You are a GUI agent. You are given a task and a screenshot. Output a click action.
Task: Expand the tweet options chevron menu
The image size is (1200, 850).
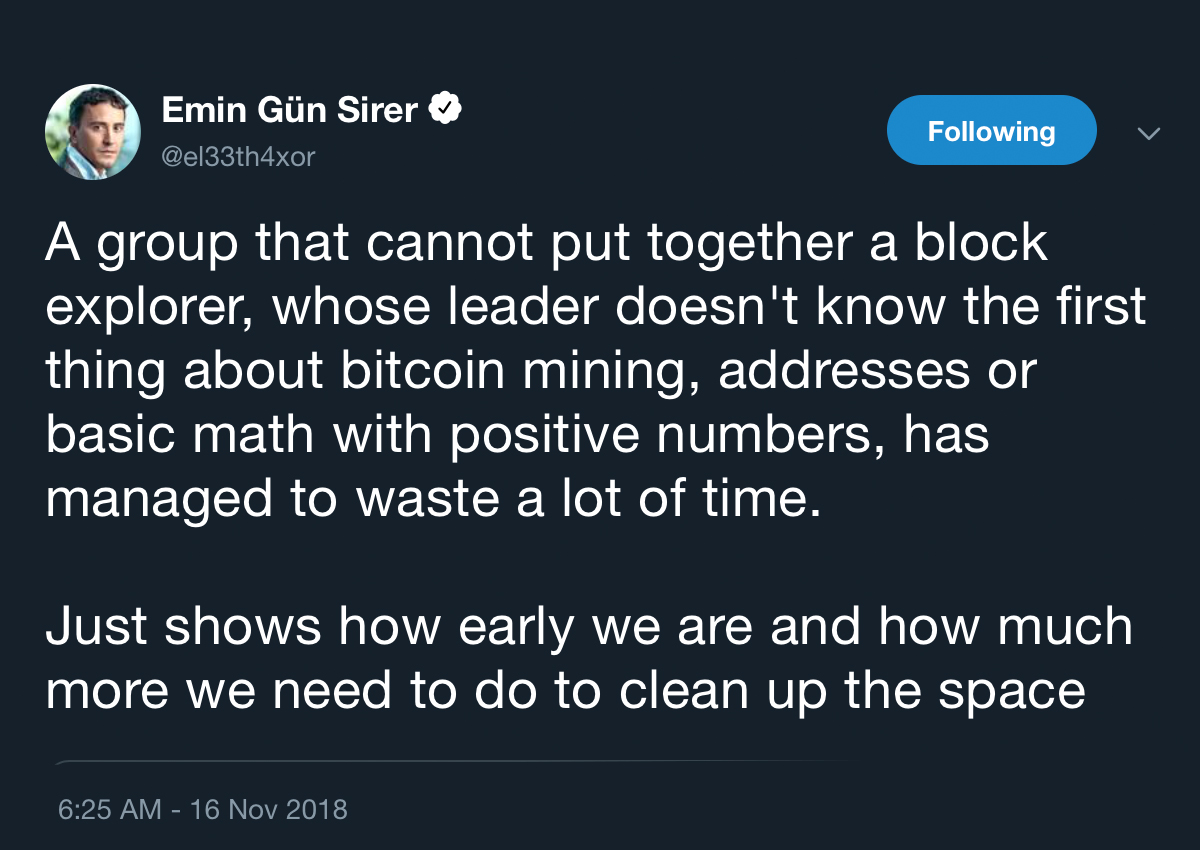[x=1149, y=133]
